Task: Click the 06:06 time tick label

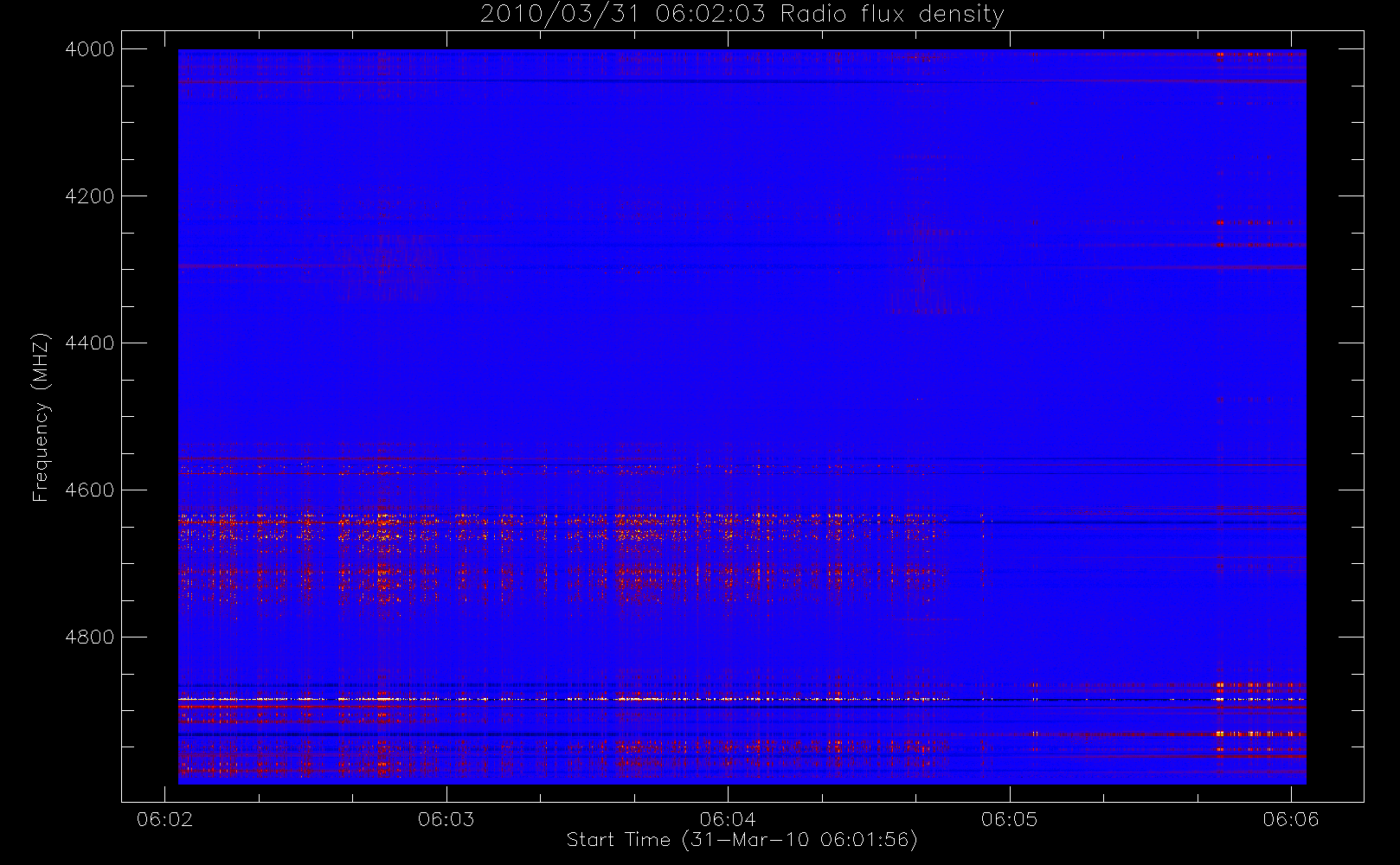Action: tap(1291, 819)
